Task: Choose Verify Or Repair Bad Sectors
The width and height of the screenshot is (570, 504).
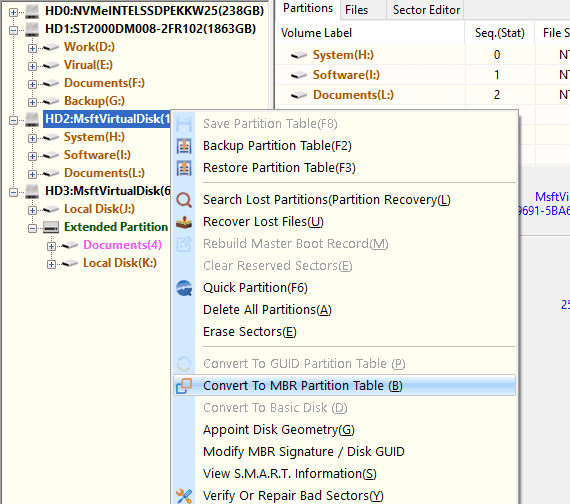Action: point(345,496)
